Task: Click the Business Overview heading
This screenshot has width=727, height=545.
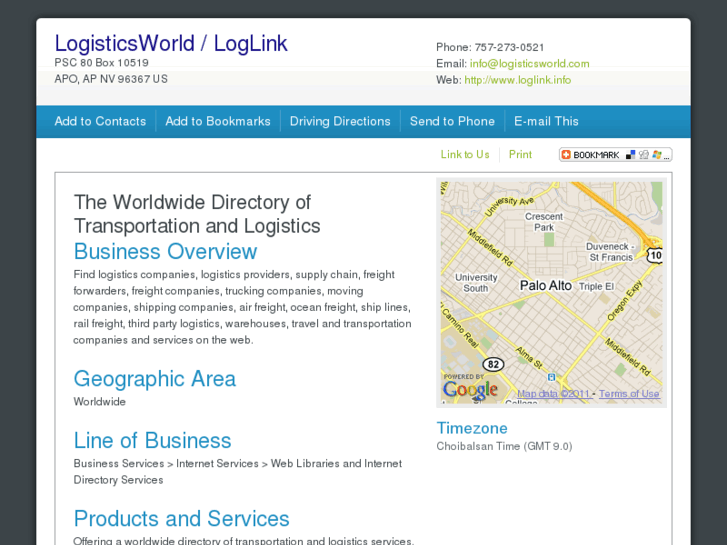Action: pos(165,252)
